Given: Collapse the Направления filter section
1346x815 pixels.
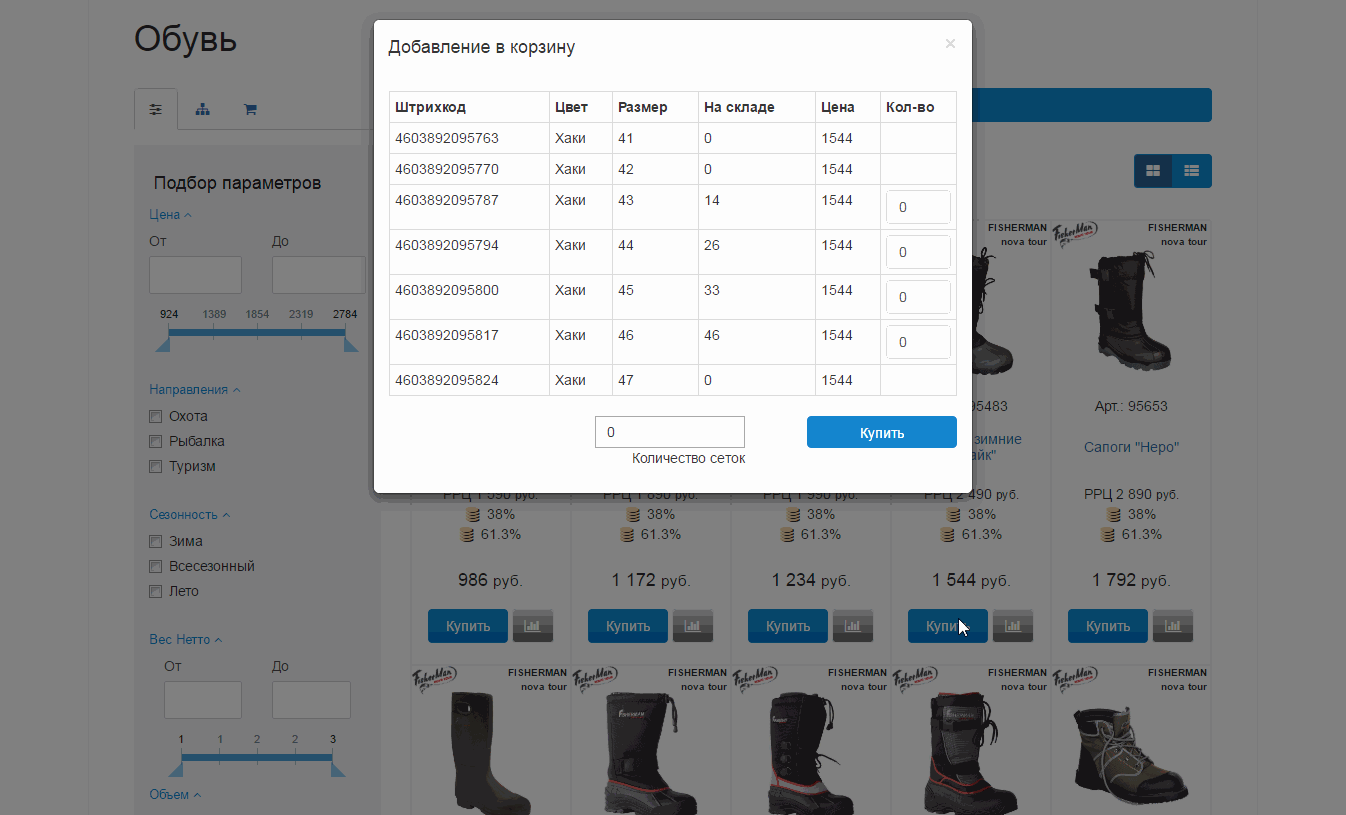Looking at the screenshot, I should (194, 390).
